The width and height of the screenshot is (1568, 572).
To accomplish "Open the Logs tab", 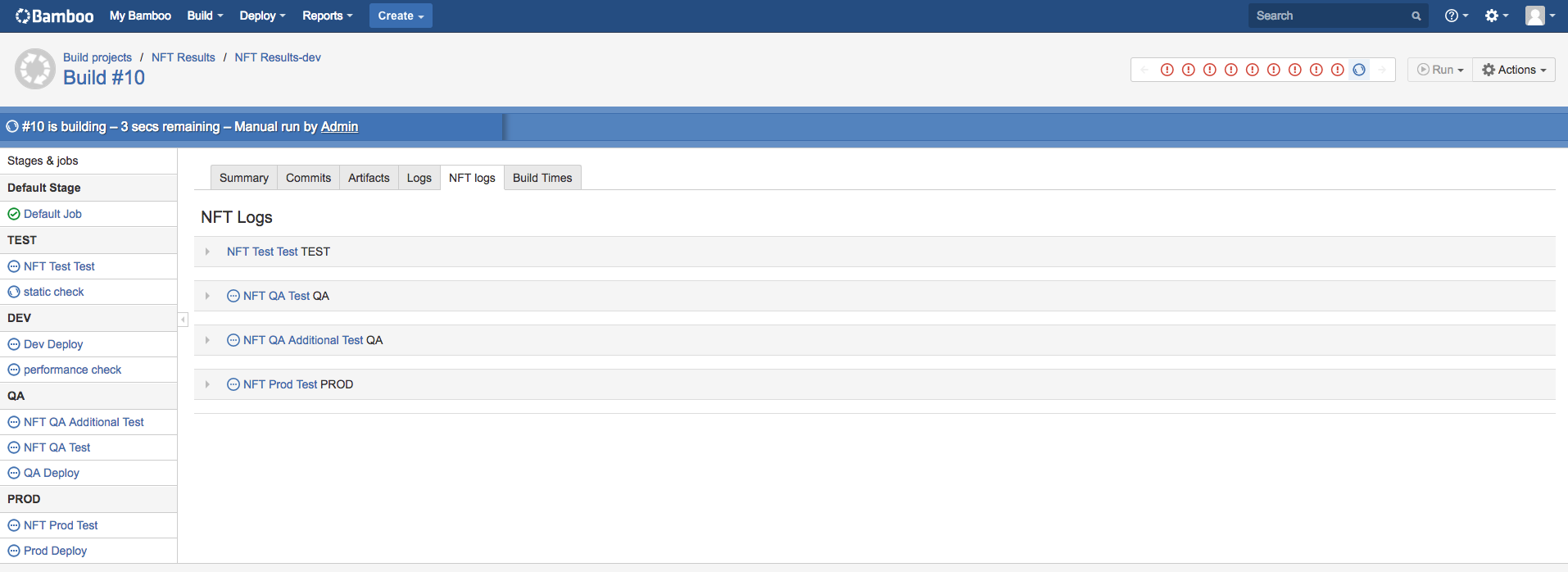I will tap(419, 178).
